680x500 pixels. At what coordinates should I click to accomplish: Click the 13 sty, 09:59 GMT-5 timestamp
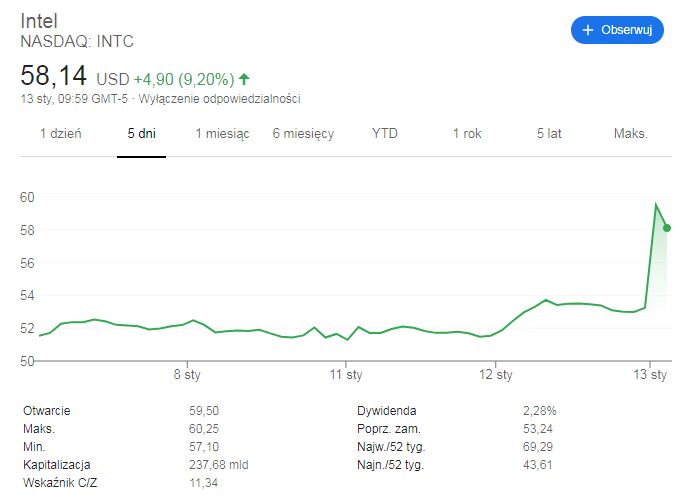(74, 99)
